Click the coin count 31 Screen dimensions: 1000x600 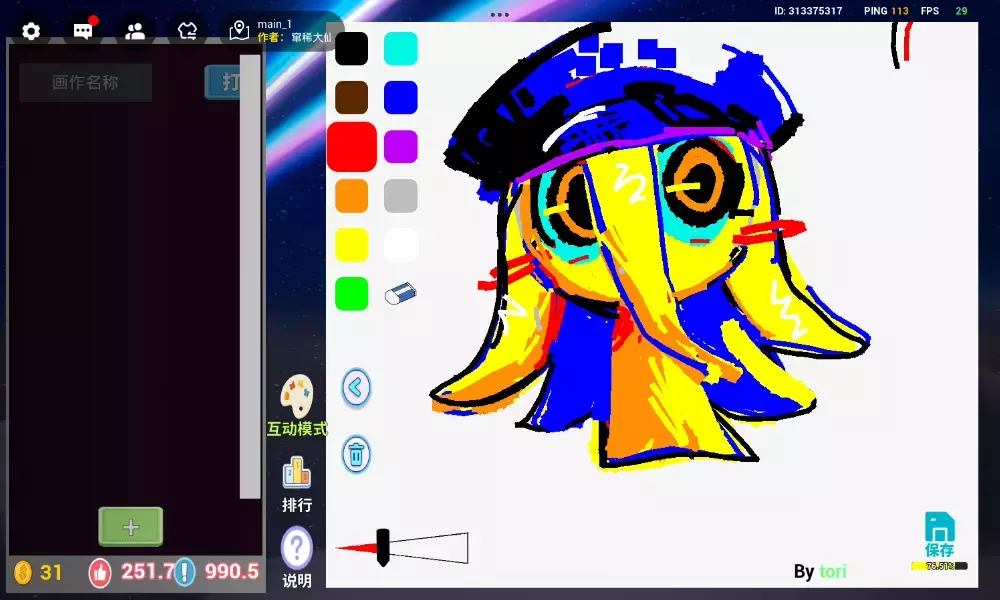[x=51, y=572]
